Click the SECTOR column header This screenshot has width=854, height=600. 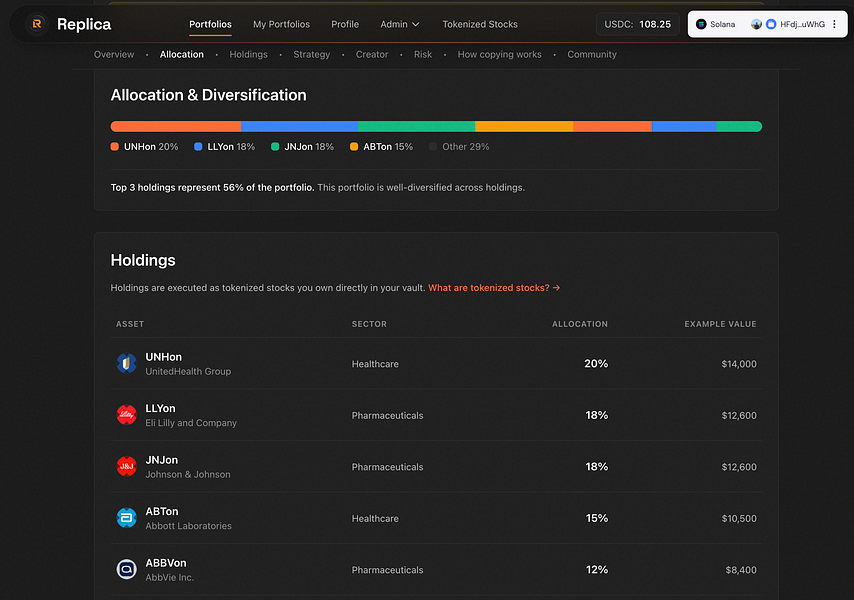tap(369, 324)
